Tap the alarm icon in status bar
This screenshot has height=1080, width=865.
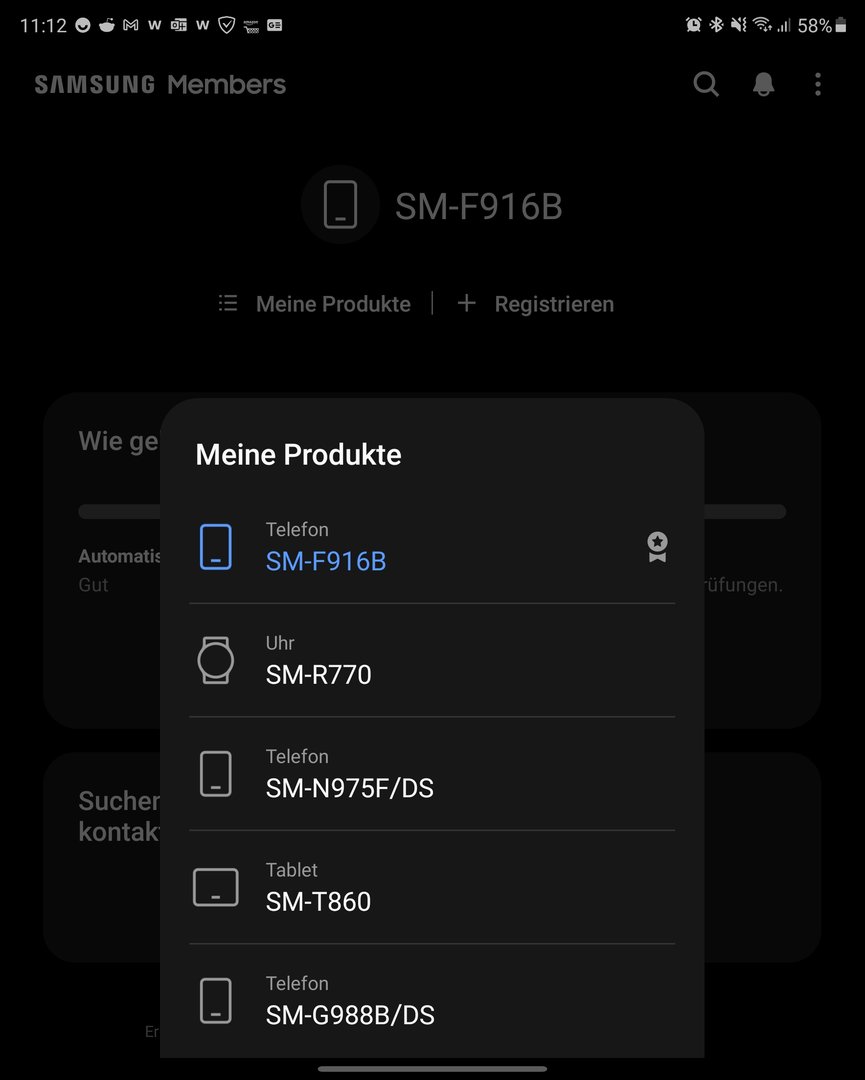[694, 25]
